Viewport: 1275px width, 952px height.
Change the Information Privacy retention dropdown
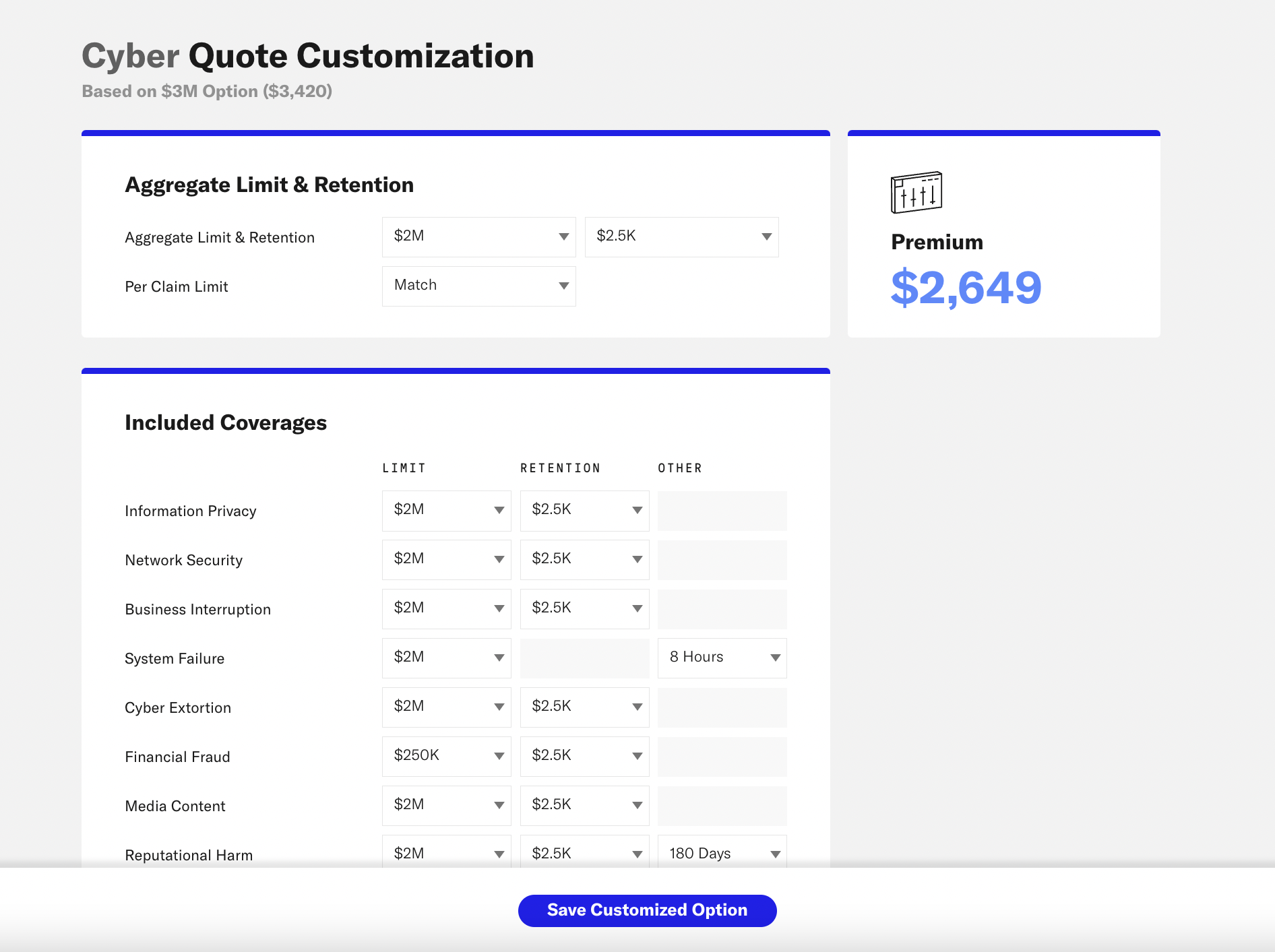click(x=584, y=510)
